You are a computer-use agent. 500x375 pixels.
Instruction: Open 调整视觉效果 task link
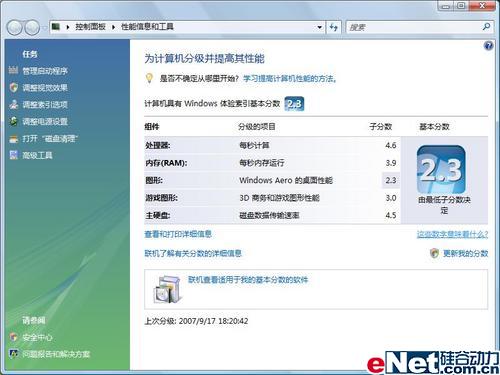[x=45, y=88]
